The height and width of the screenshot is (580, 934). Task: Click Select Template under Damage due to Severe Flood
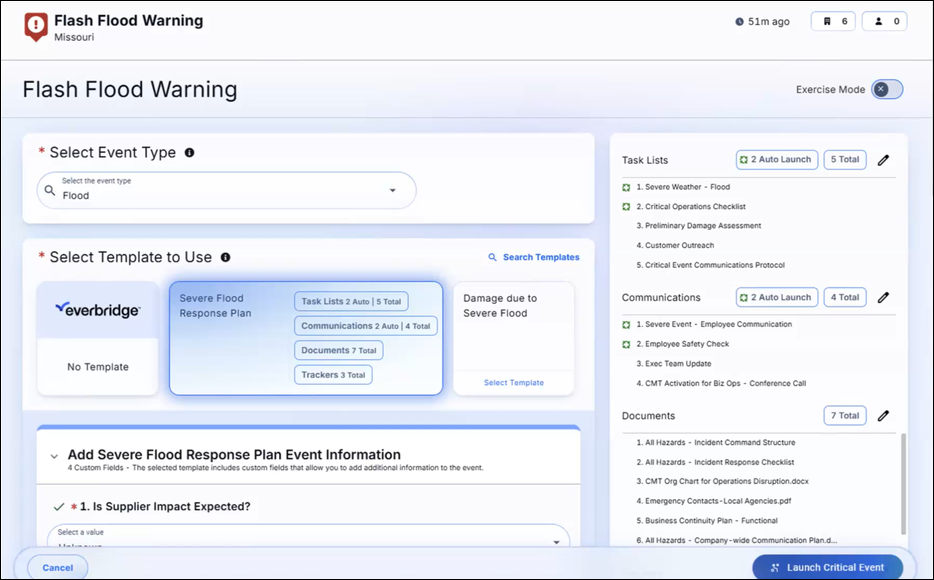coord(513,383)
